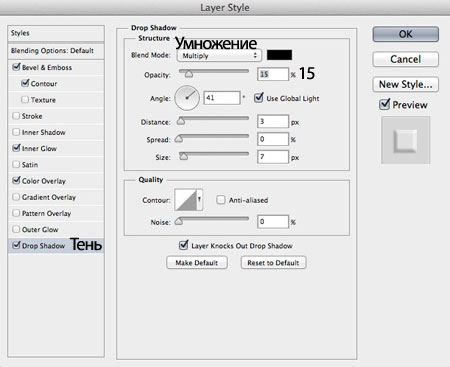This screenshot has height=367, width=450.
Task: Uncheck the Drop Shadow checkbox
Action: pos(16,245)
